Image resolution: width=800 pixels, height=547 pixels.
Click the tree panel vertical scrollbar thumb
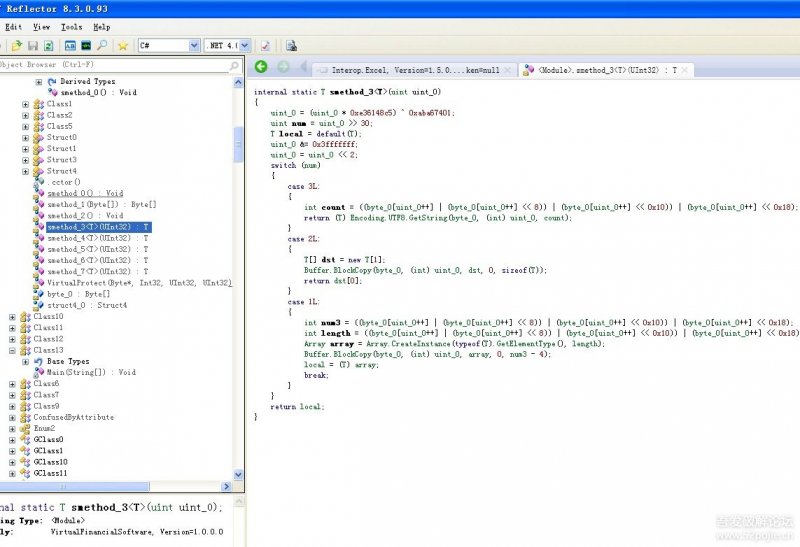pyautogui.click(x=238, y=144)
